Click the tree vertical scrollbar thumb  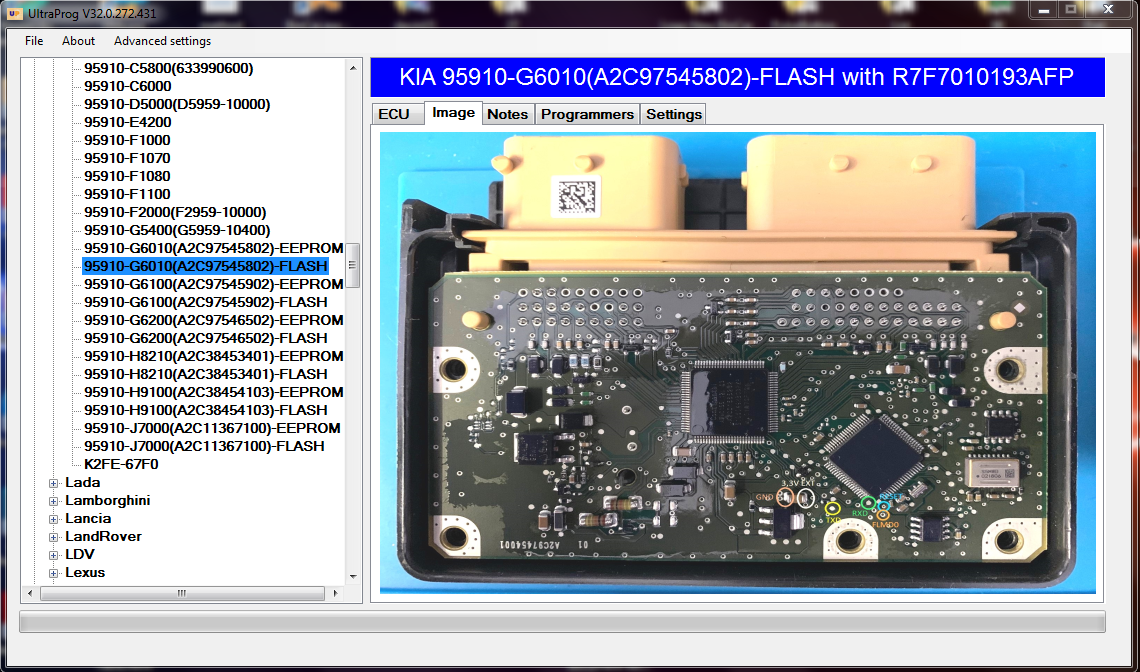click(353, 265)
